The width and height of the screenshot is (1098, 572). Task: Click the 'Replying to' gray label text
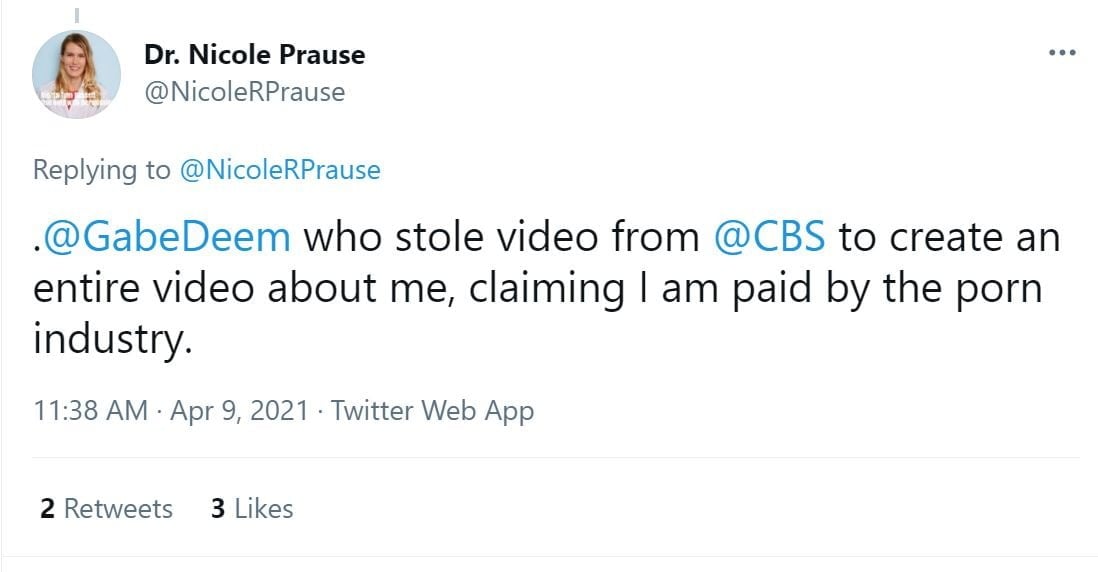click(x=101, y=170)
